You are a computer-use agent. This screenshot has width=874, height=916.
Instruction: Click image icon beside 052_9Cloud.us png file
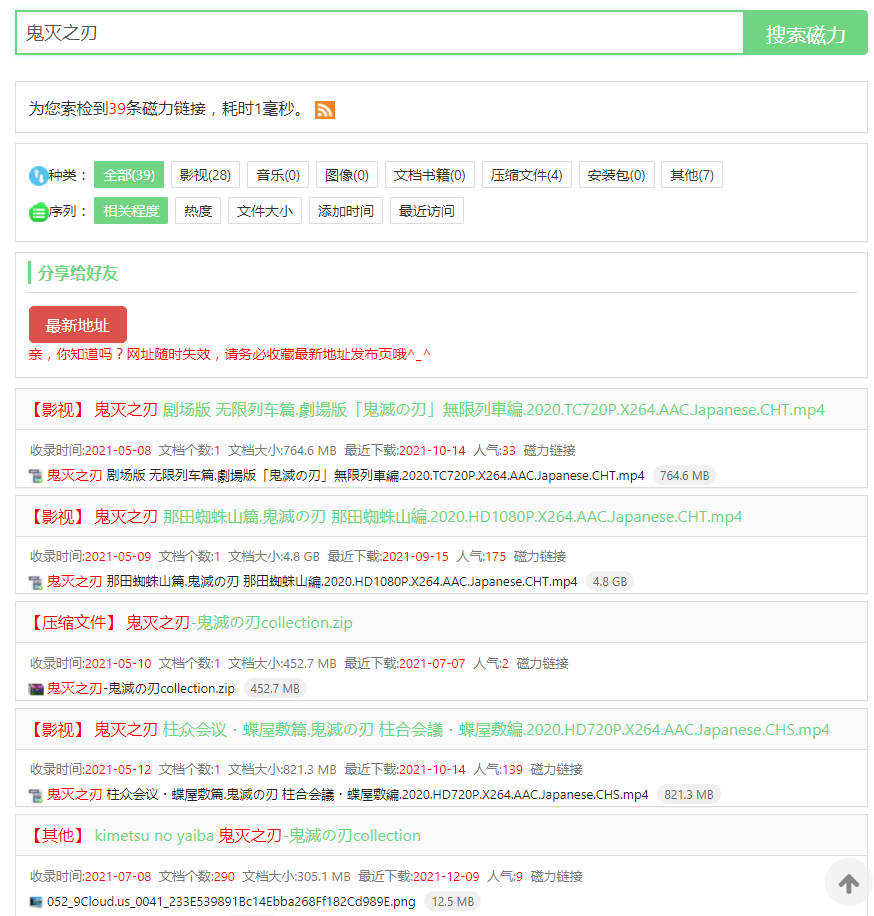[x=36, y=902]
